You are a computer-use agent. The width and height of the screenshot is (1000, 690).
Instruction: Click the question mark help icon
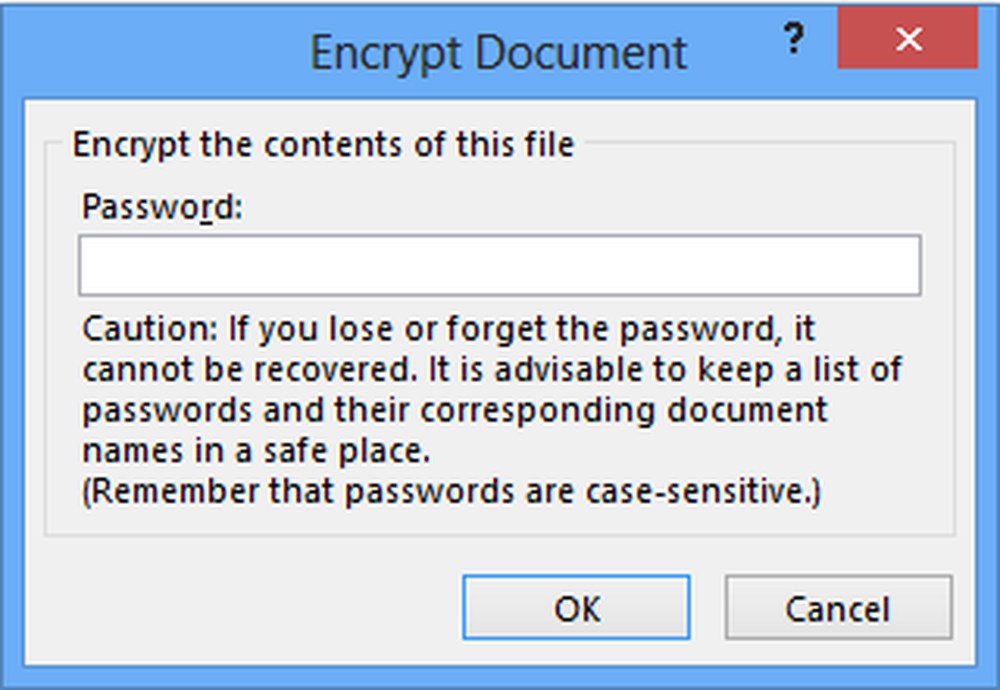coord(792,42)
